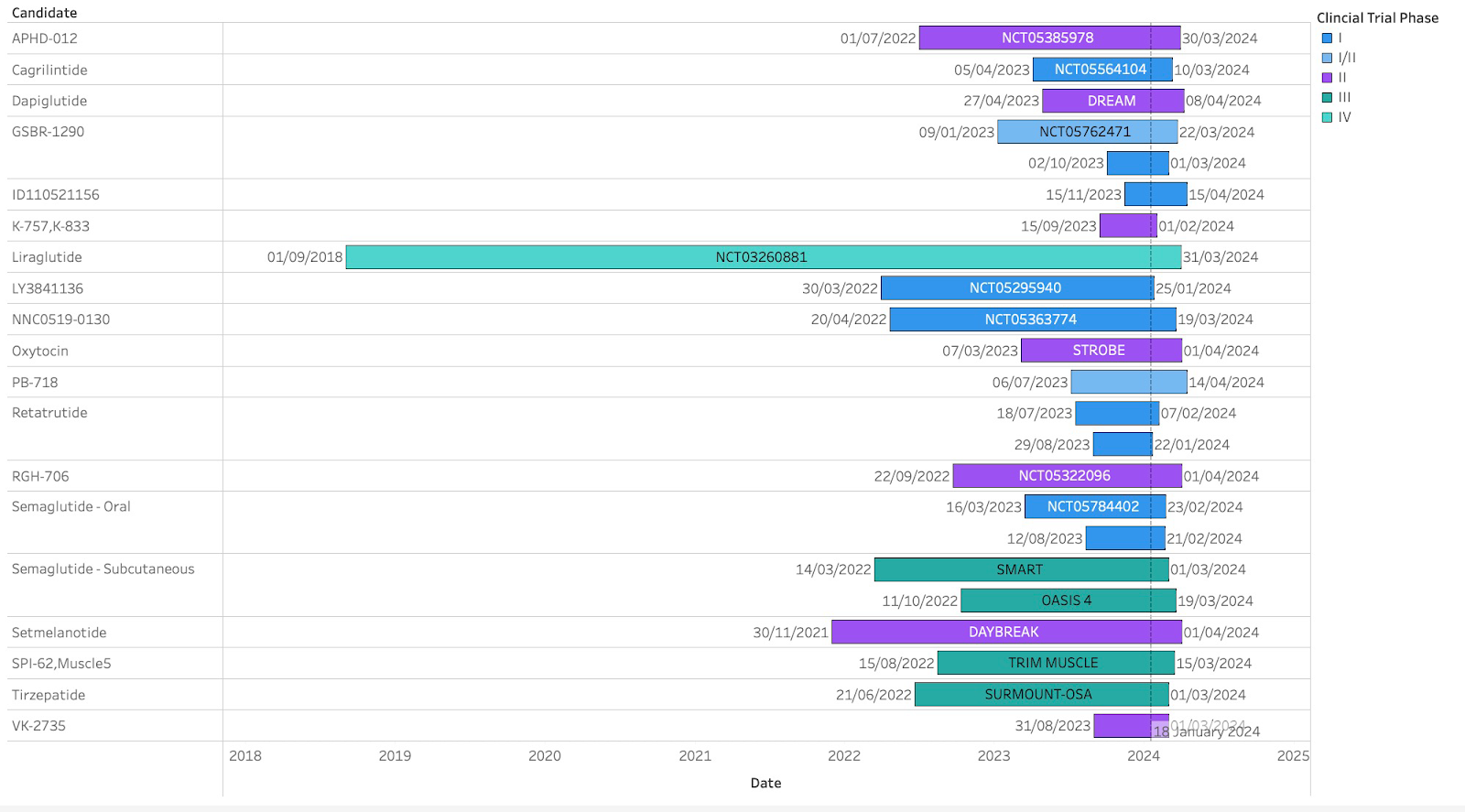Click the Retatrutide candidate label

[49, 413]
